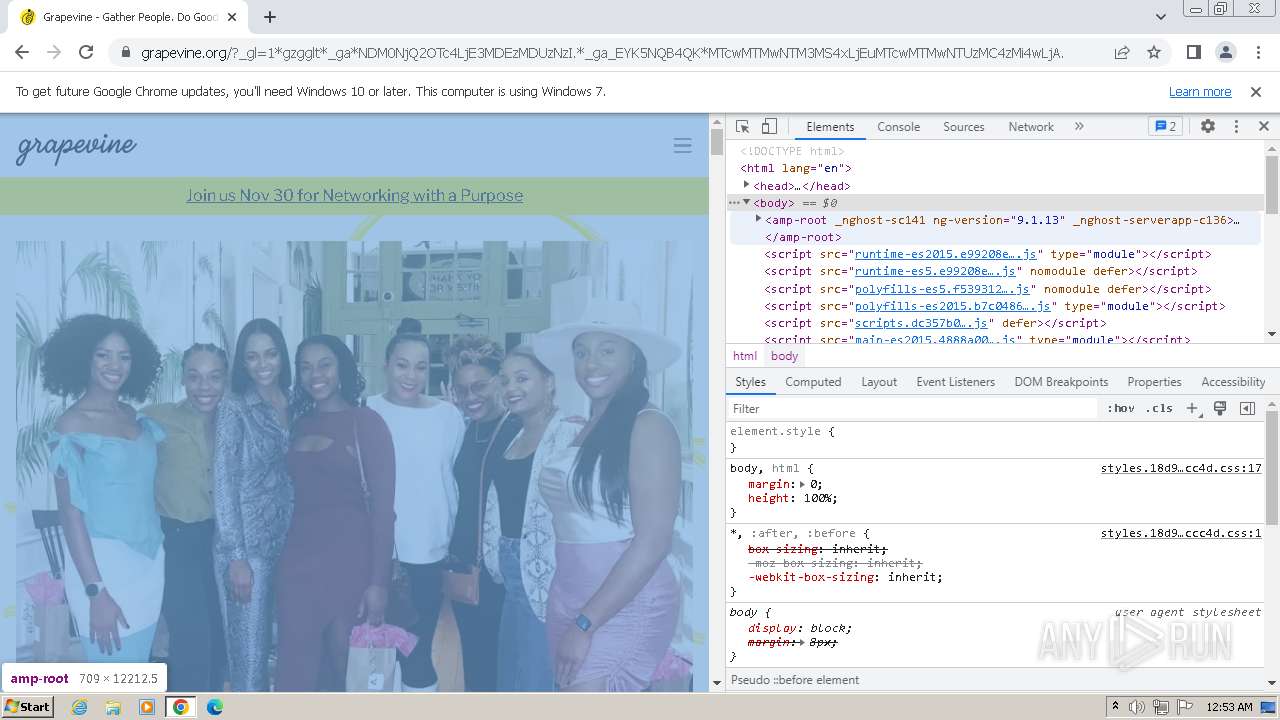Image resolution: width=1280 pixels, height=720 pixels.
Task: Open Chrome side panel icon
Action: (1193, 52)
